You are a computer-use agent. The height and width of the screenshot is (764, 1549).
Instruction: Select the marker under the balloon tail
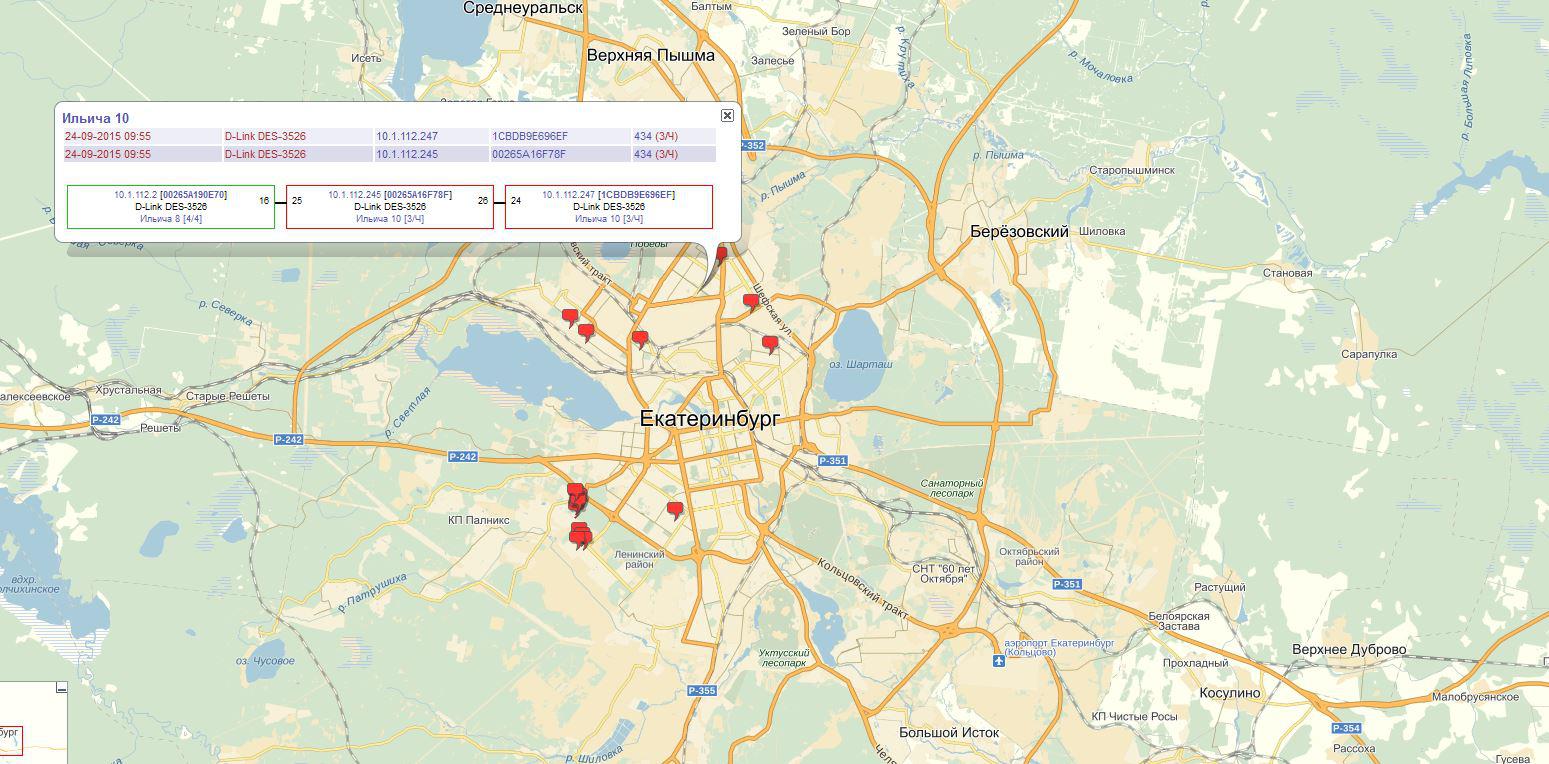click(x=721, y=254)
